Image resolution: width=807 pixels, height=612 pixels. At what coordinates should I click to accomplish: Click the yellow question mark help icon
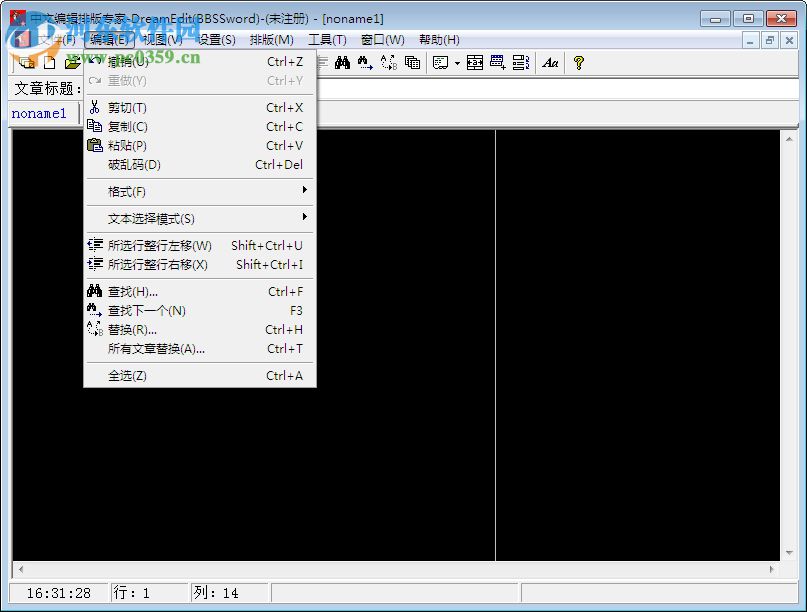pyautogui.click(x=579, y=62)
